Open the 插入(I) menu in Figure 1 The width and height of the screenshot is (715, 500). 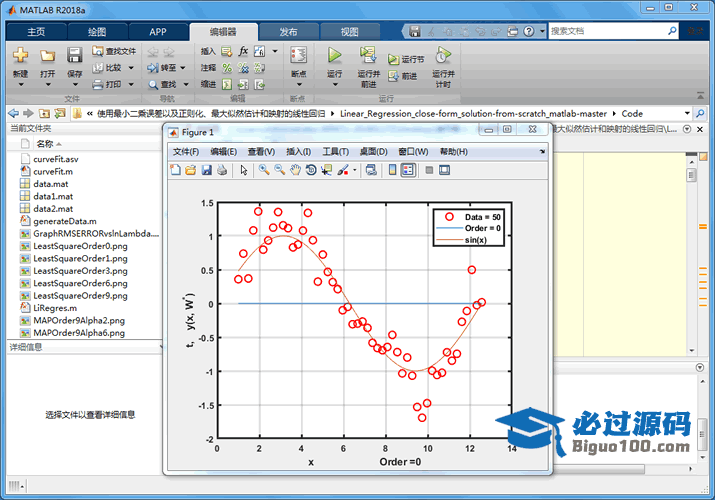(299, 151)
